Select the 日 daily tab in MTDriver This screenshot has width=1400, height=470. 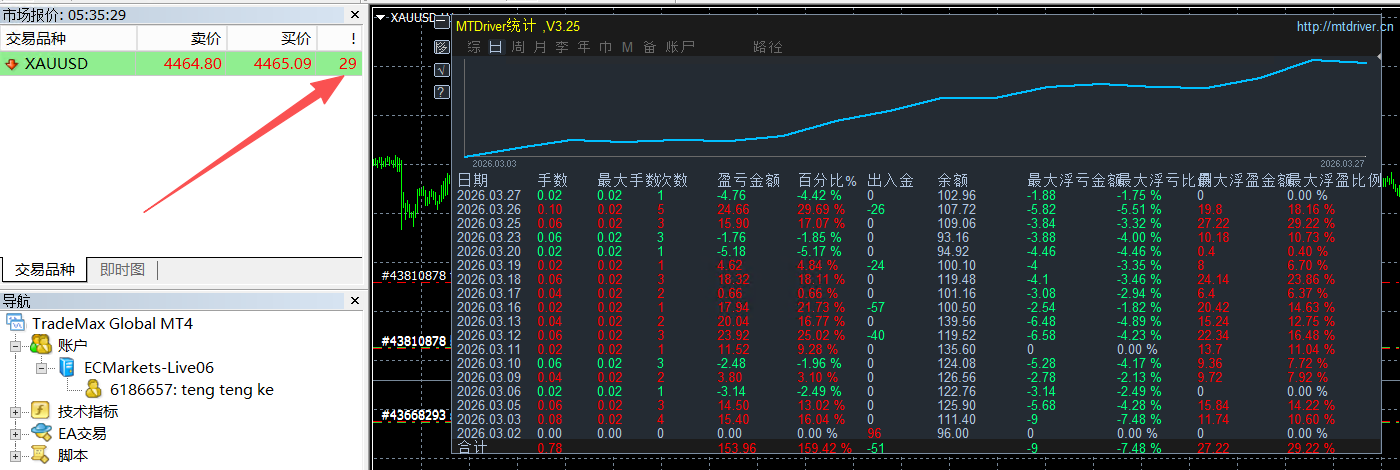tap(495, 47)
